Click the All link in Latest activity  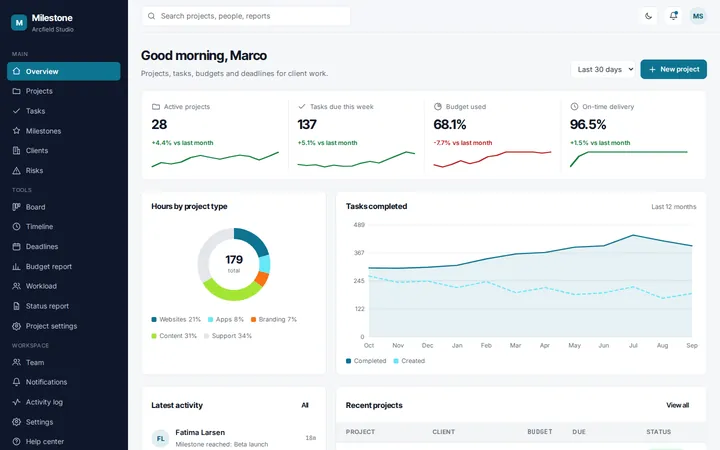click(x=305, y=405)
